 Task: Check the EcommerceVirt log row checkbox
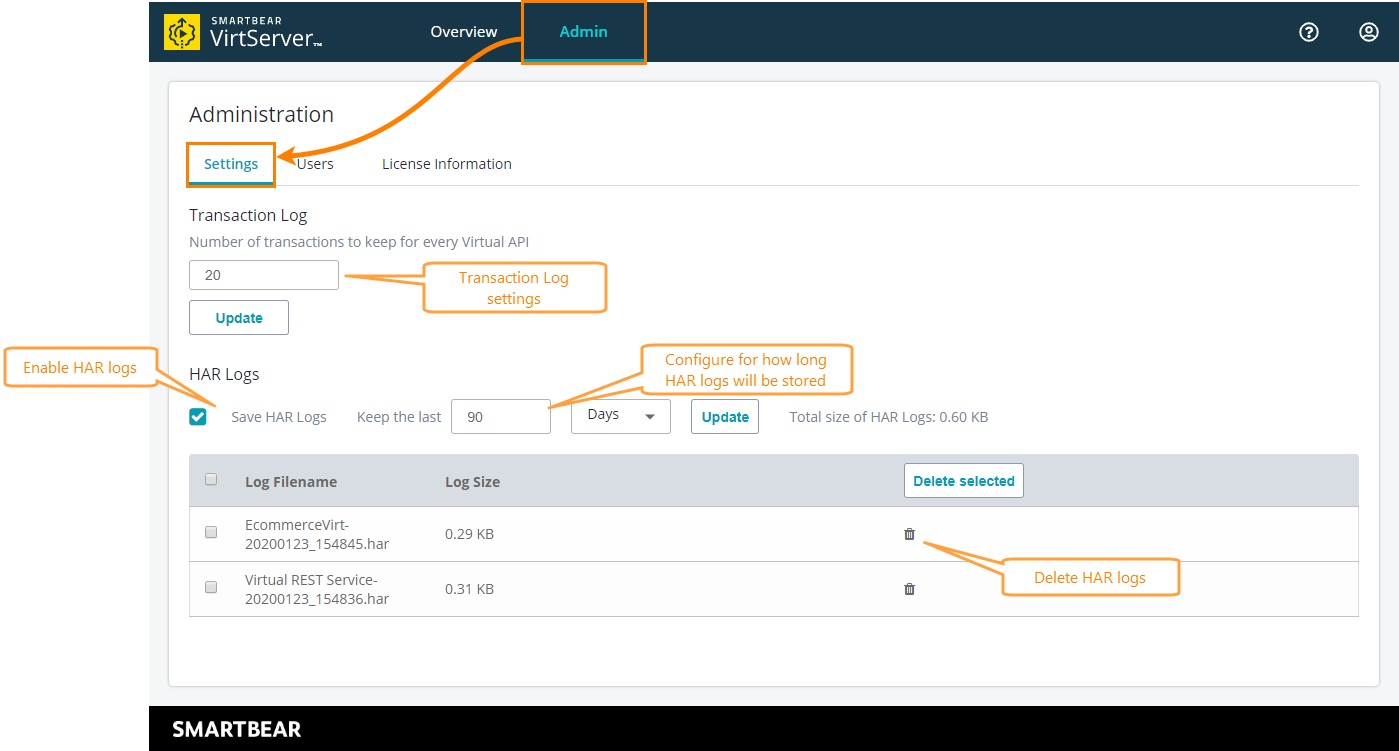(x=211, y=532)
